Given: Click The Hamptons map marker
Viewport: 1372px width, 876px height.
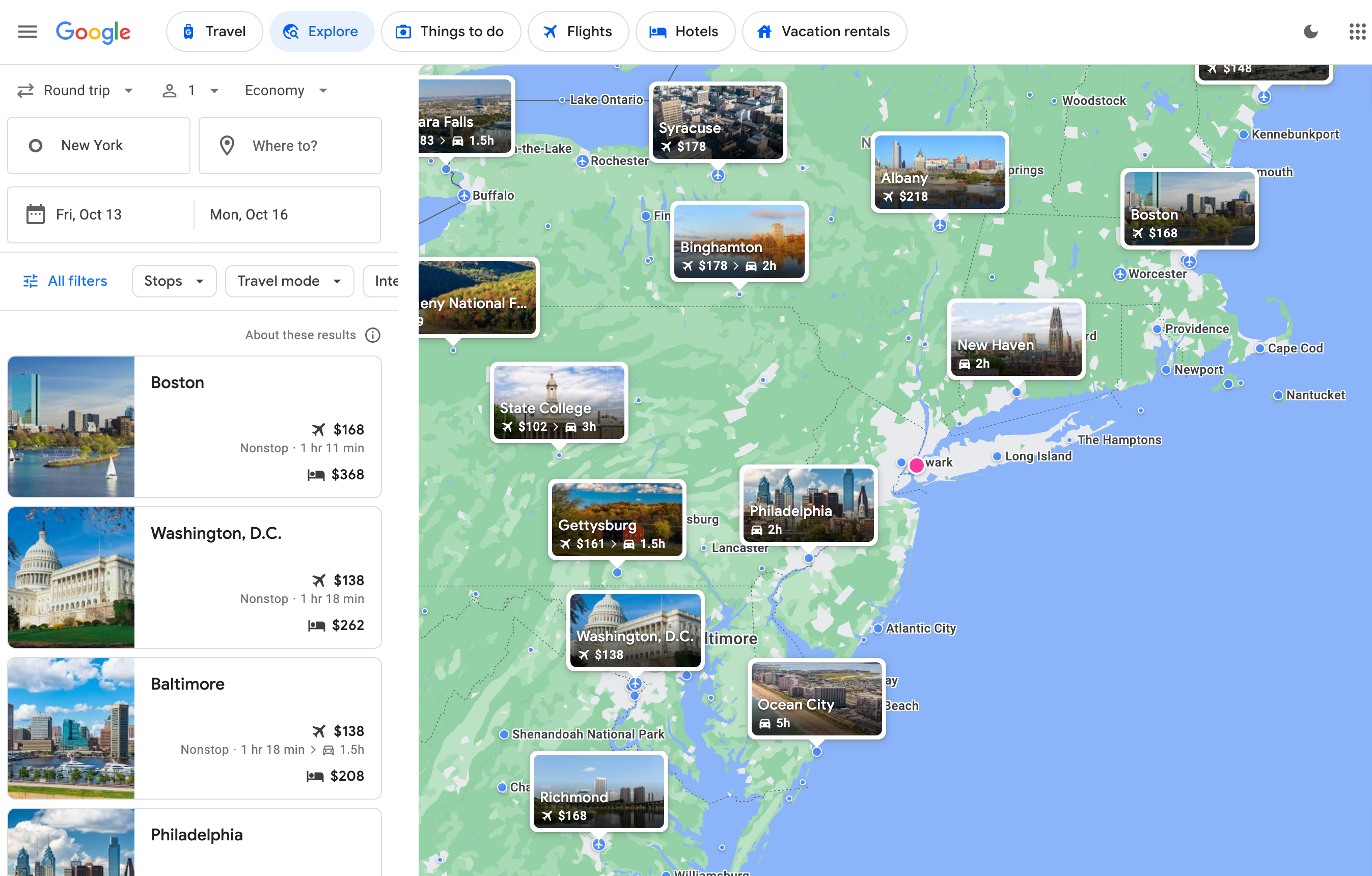Looking at the screenshot, I should click(x=1069, y=440).
